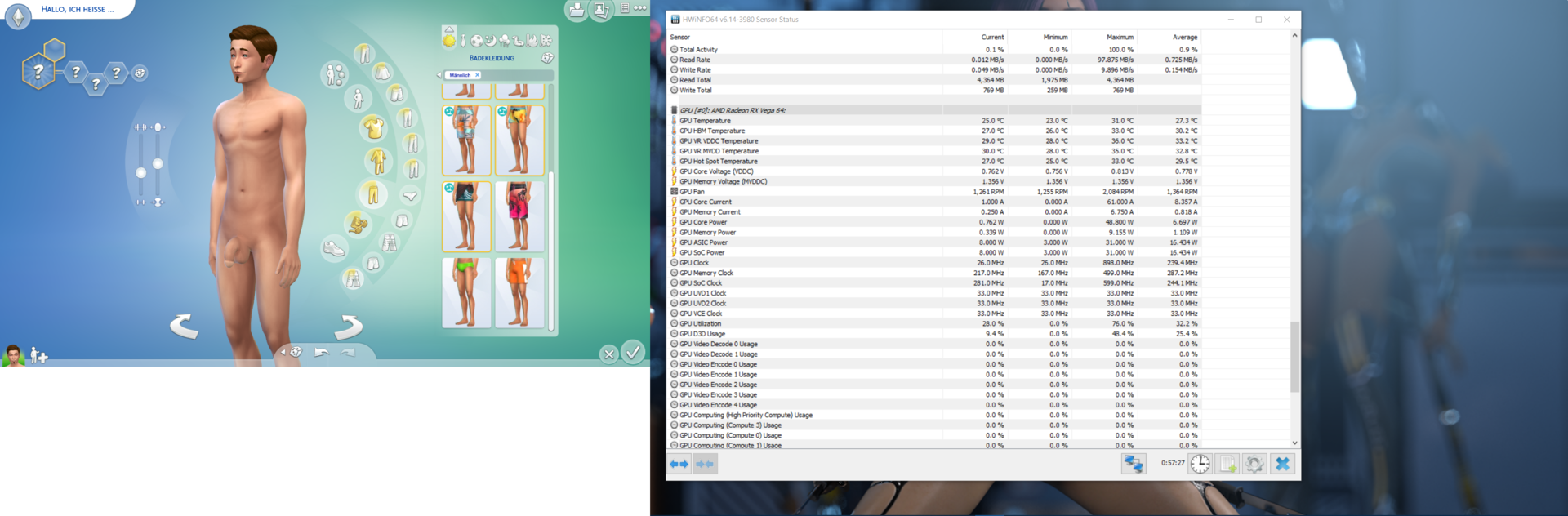
Task: Click the 'GPU Fan' sensor row
Action: tap(936, 192)
